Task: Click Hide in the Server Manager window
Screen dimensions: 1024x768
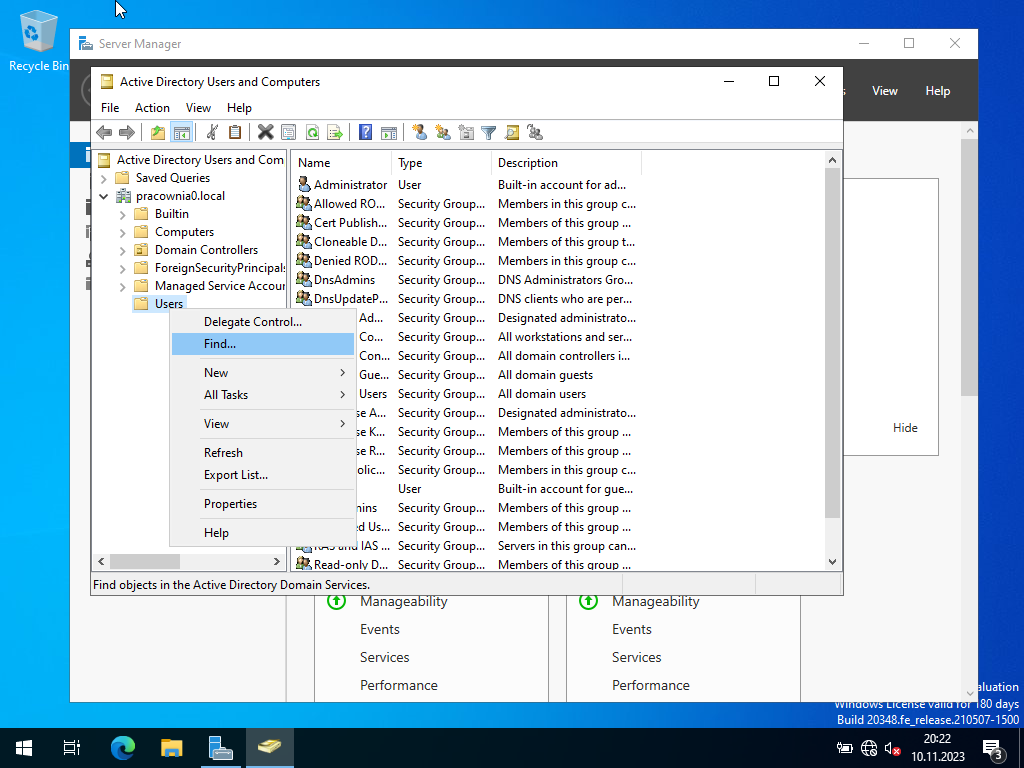Action: tap(904, 428)
